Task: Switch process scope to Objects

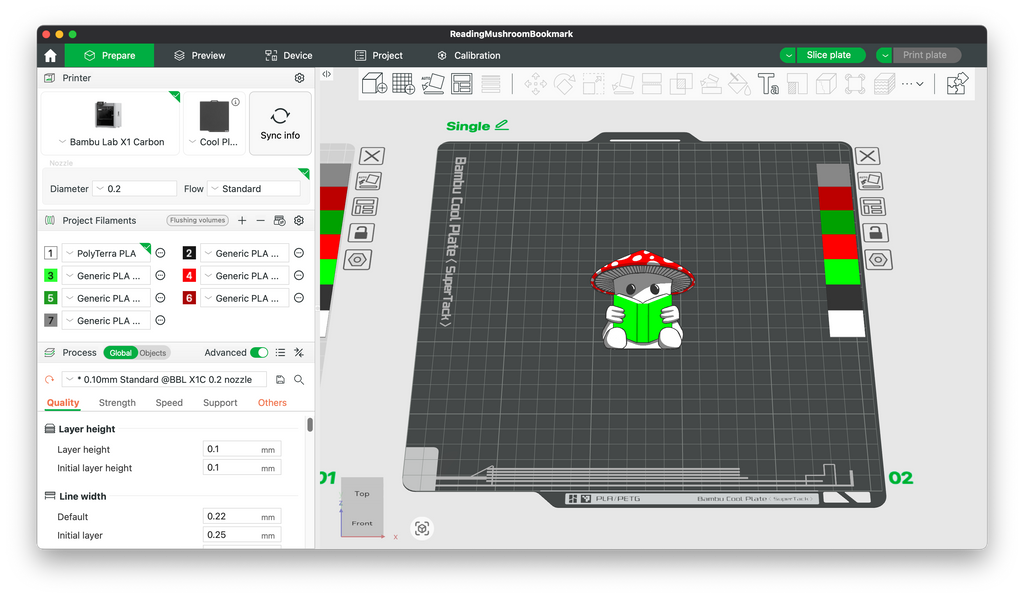Action: 153,353
